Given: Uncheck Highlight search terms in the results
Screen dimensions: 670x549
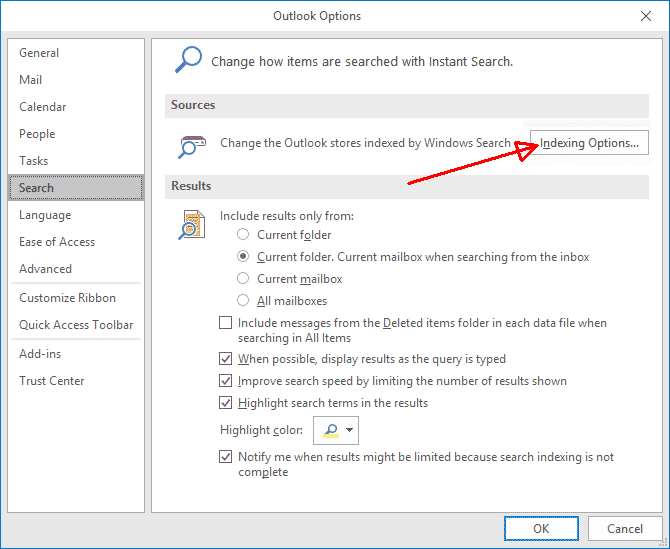Looking at the screenshot, I should (x=226, y=402).
